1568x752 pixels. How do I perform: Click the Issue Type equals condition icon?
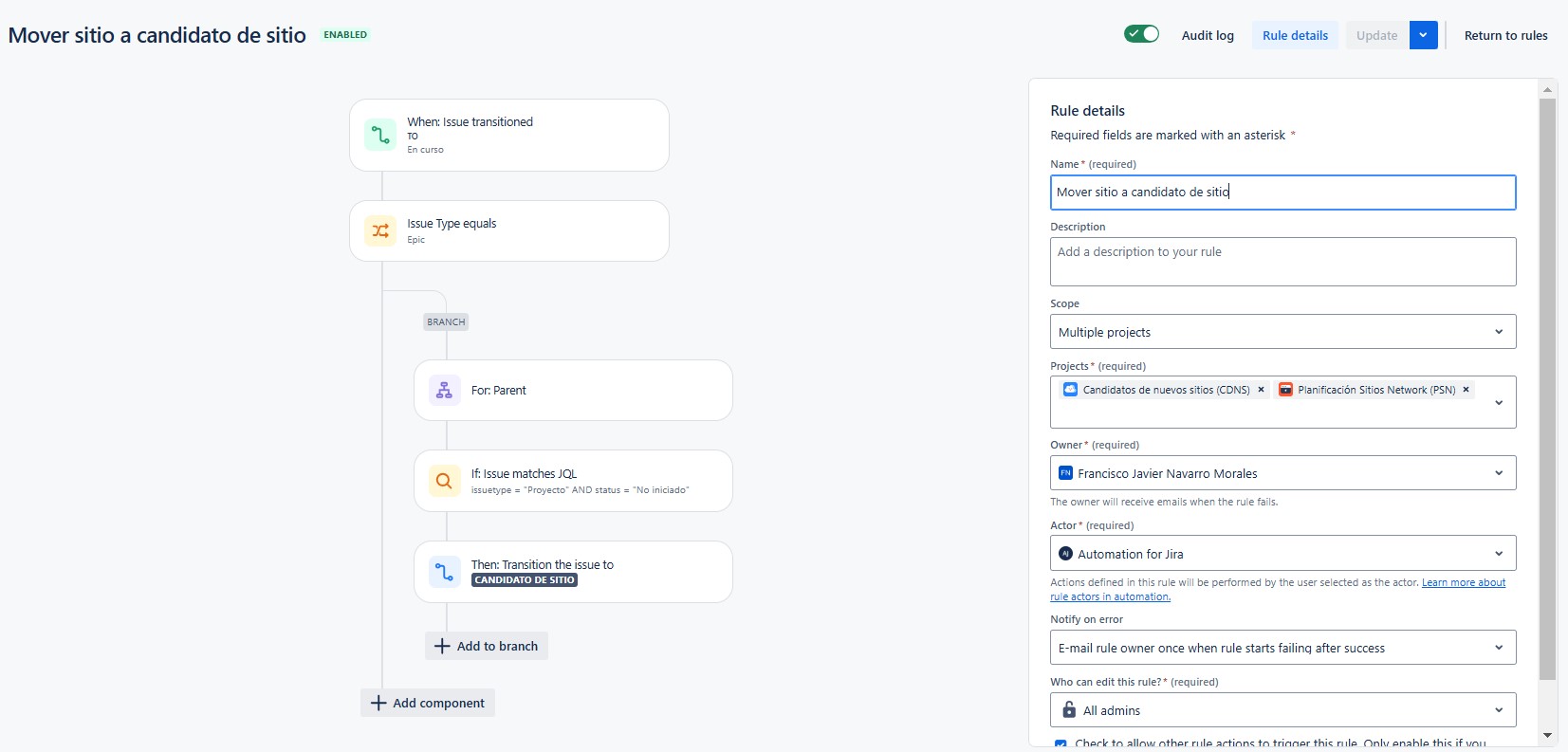(x=380, y=230)
